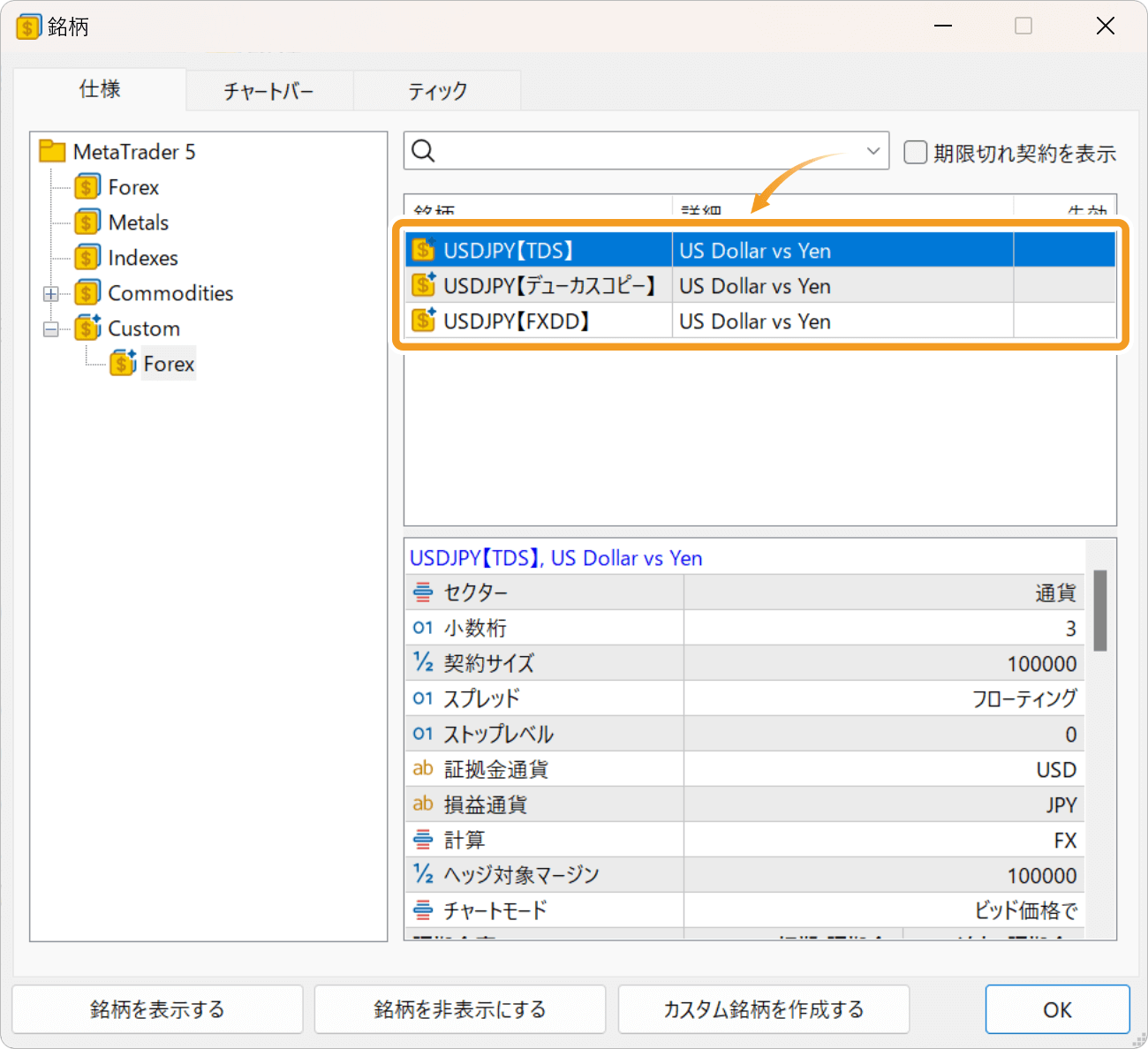Select MetaTrader 5 root tree item
1148x1049 pixels.
click(x=134, y=152)
